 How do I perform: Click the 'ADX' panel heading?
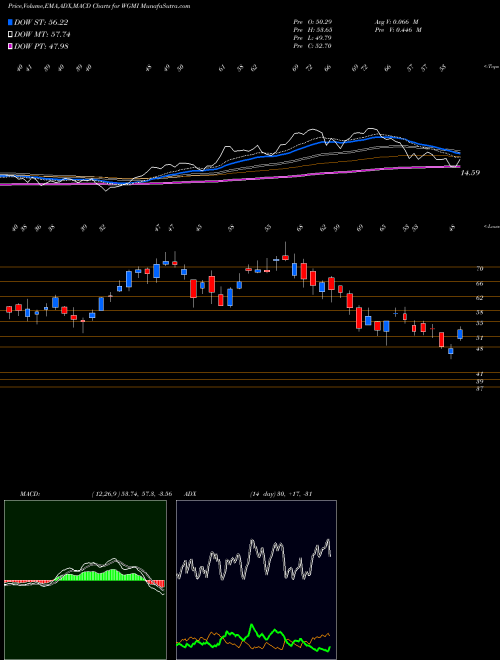(191, 494)
